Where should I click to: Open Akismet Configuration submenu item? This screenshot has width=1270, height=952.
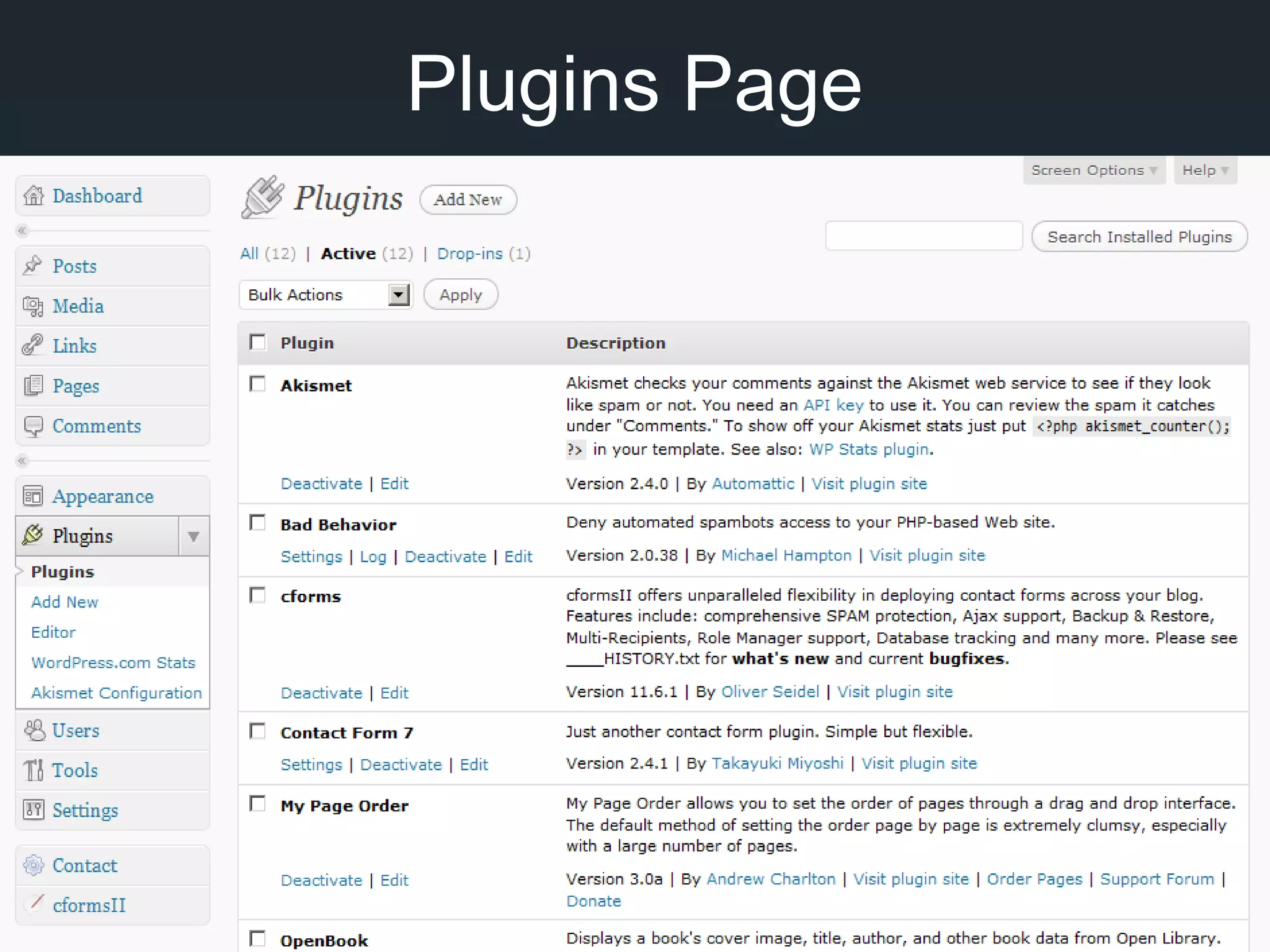coord(117,693)
